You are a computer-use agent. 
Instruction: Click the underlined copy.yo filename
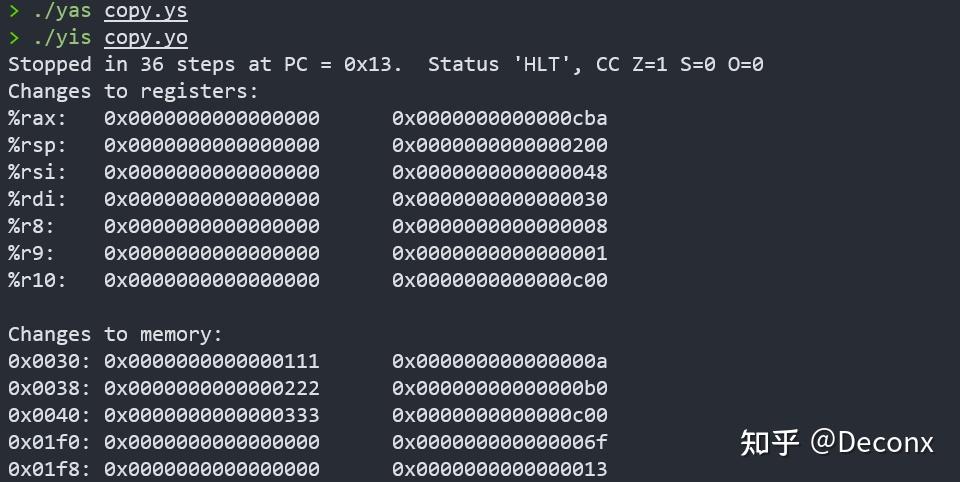click(146, 38)
